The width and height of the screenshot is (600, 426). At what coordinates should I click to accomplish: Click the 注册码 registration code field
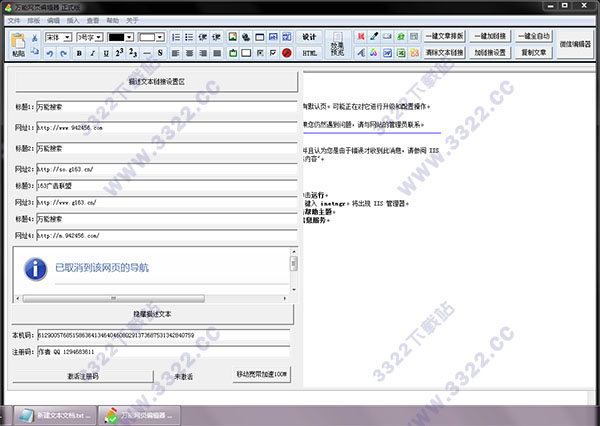[x=163, y=352]
